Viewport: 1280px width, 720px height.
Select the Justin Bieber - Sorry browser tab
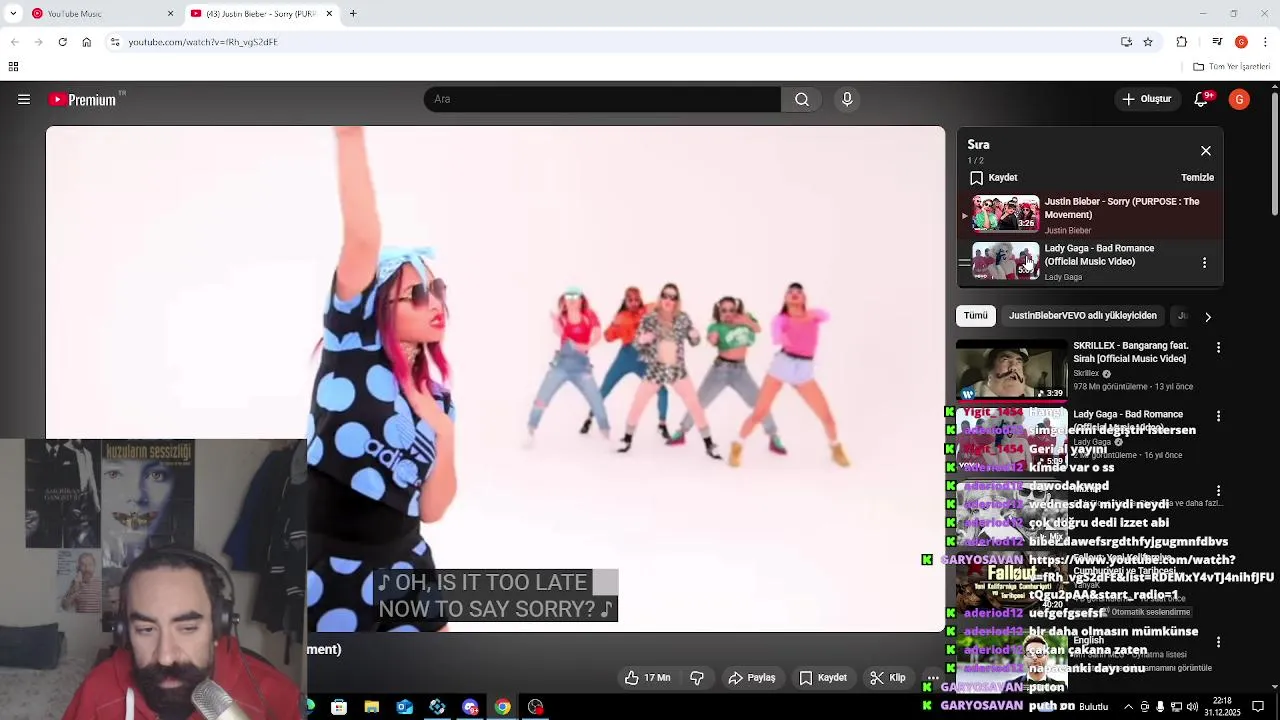coord(262,13)
